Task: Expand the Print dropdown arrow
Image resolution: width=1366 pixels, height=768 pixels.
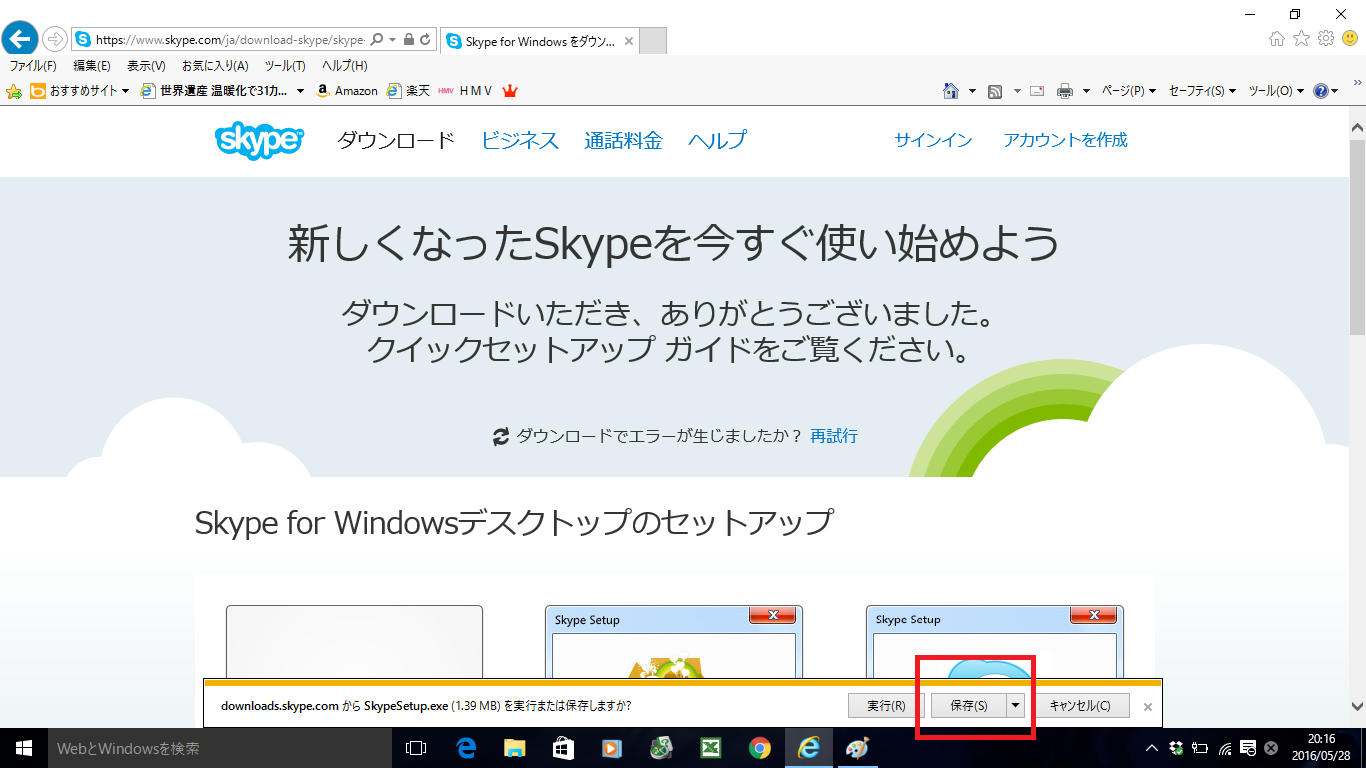Action: (1086, 91)
